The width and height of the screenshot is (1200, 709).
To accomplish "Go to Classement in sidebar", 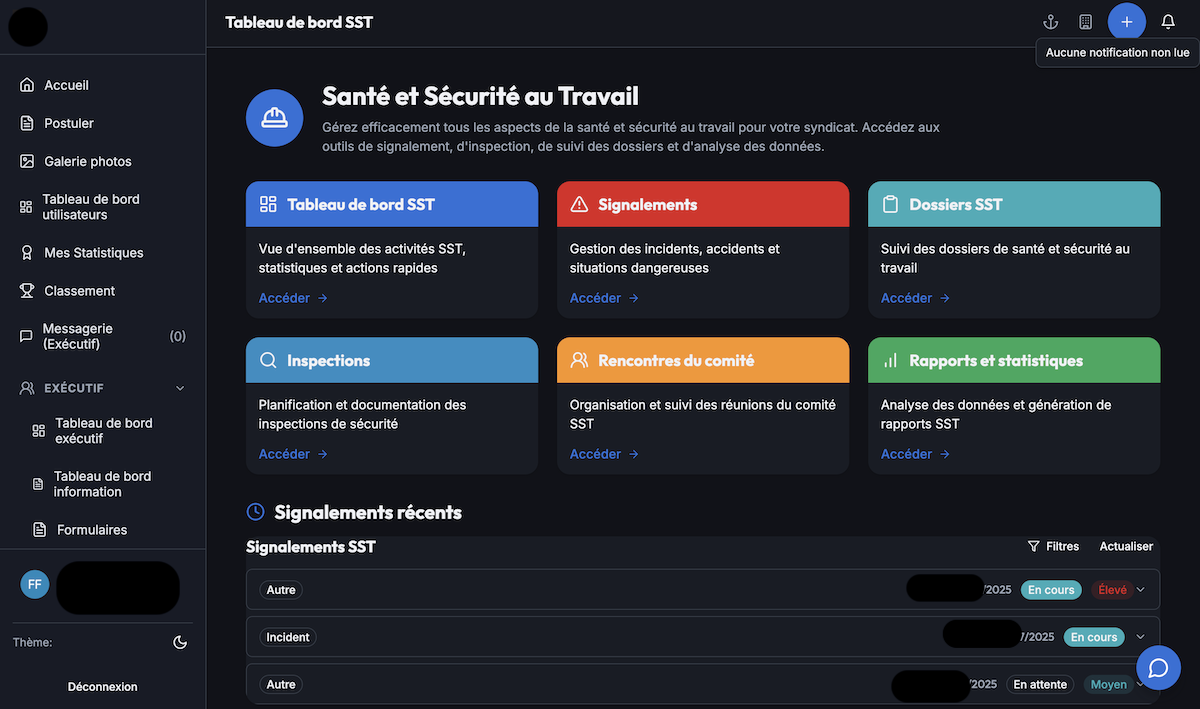I will coord(79,291).
